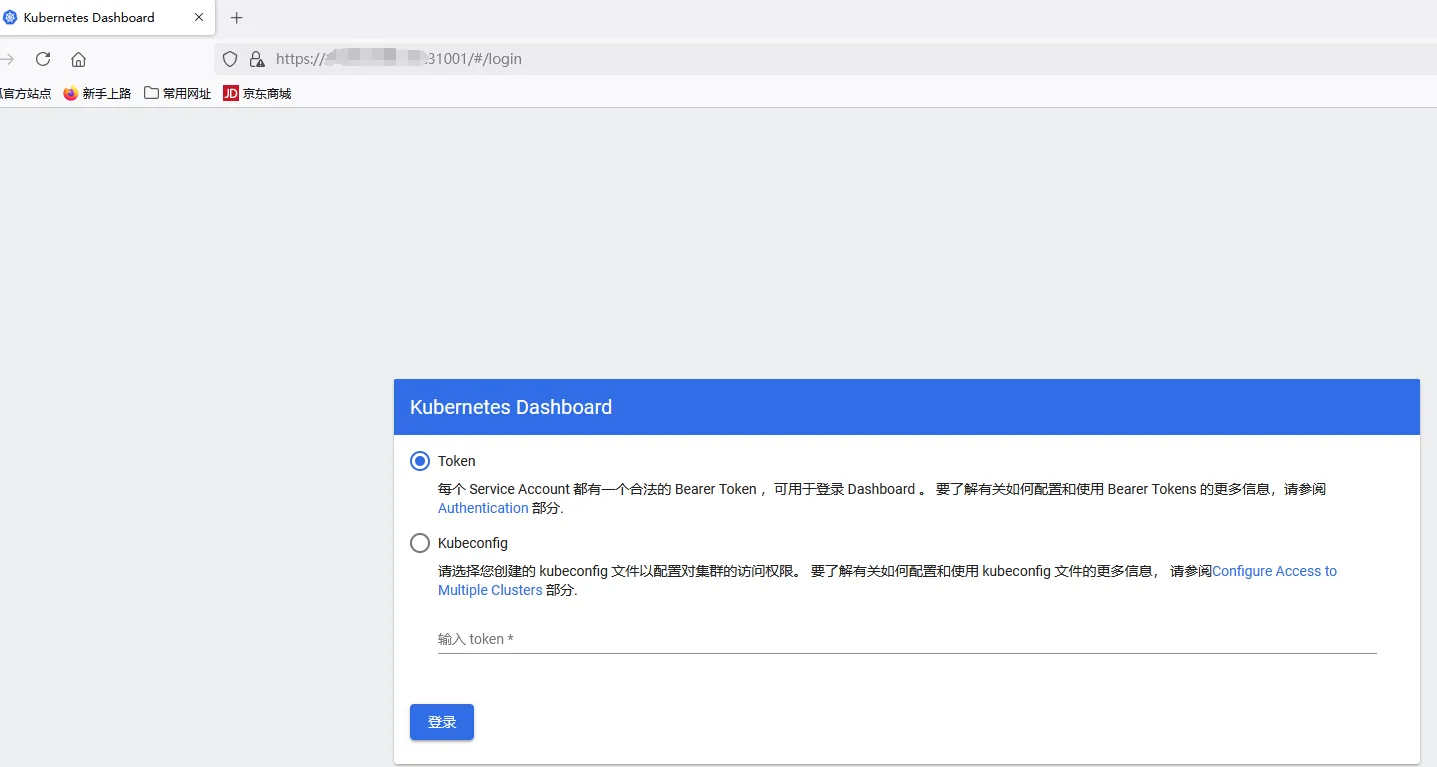Click the forward navigation arrow
This screenshot has width=1437, height=767.
[x=7, y=59]
